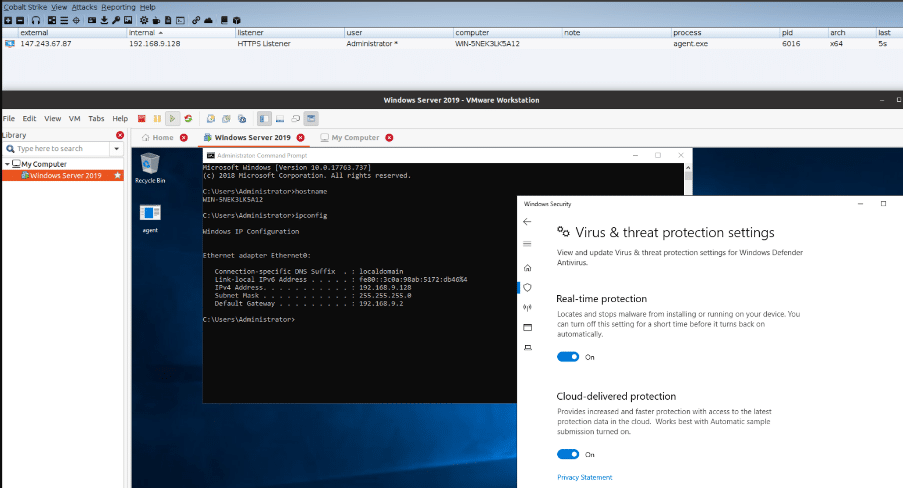
Task: Turn off Real-time protection toggle
Action: tap(568, 356)
